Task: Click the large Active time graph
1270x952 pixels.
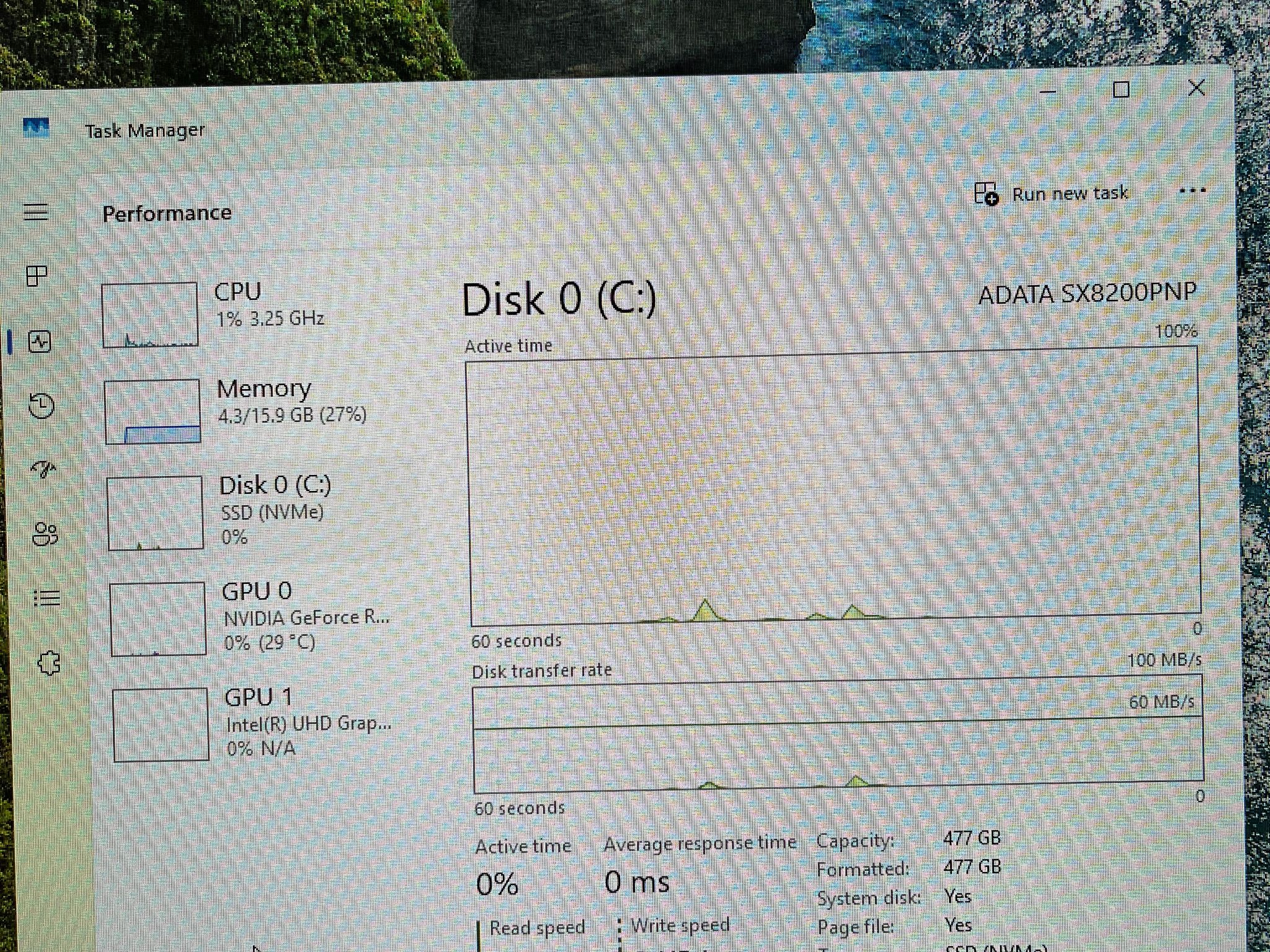Action: pos(834,487)
